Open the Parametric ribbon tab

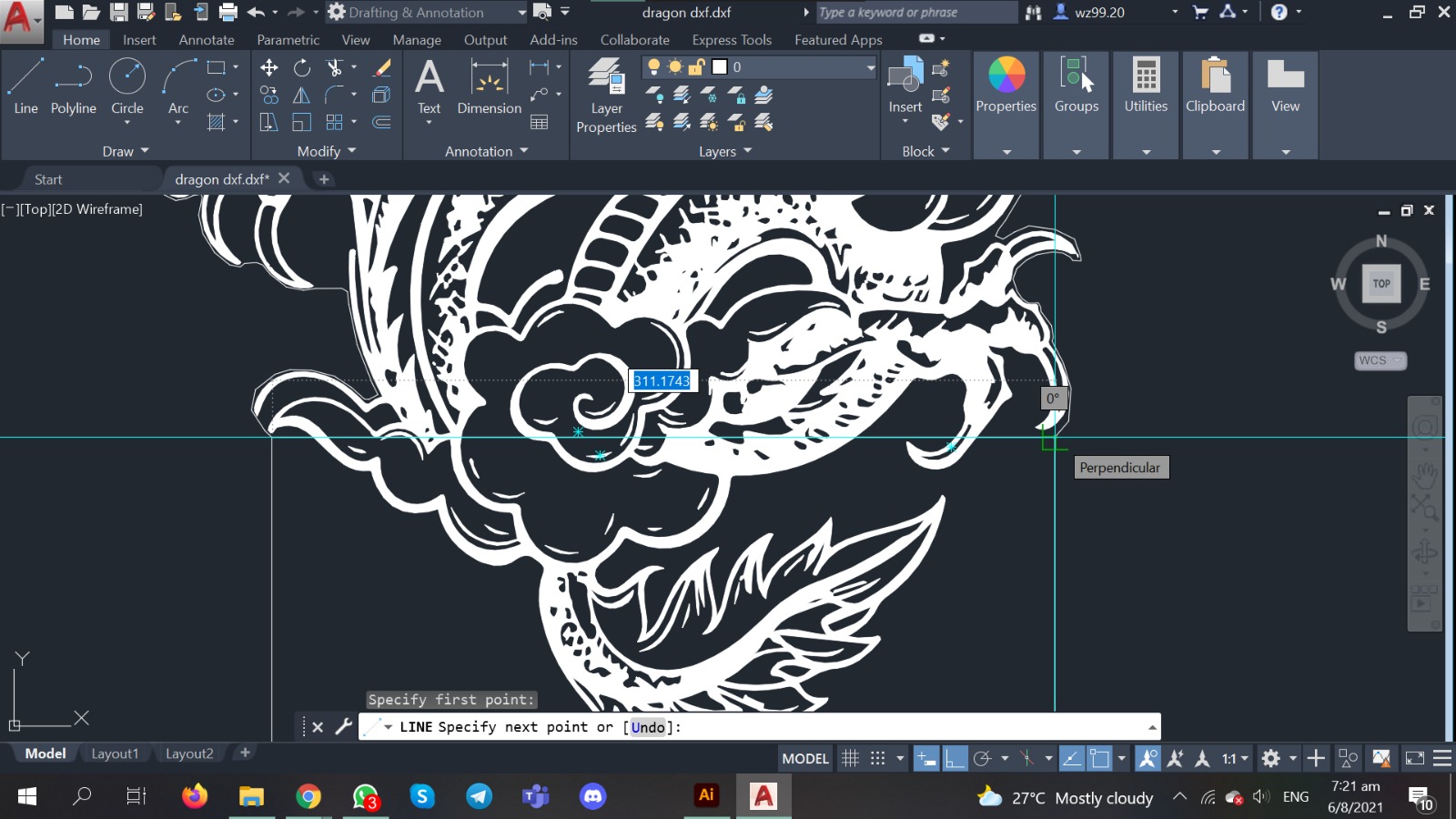click(x=288, y=40)
